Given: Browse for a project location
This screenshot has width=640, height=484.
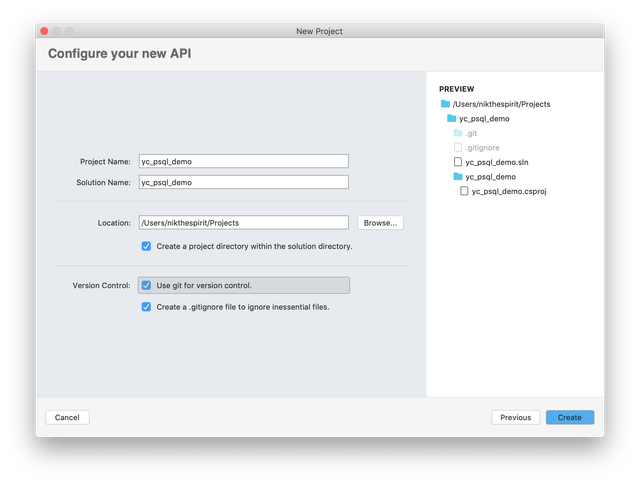Looking at the screenshot, I should pyautogui.click(x=380, y=223).
